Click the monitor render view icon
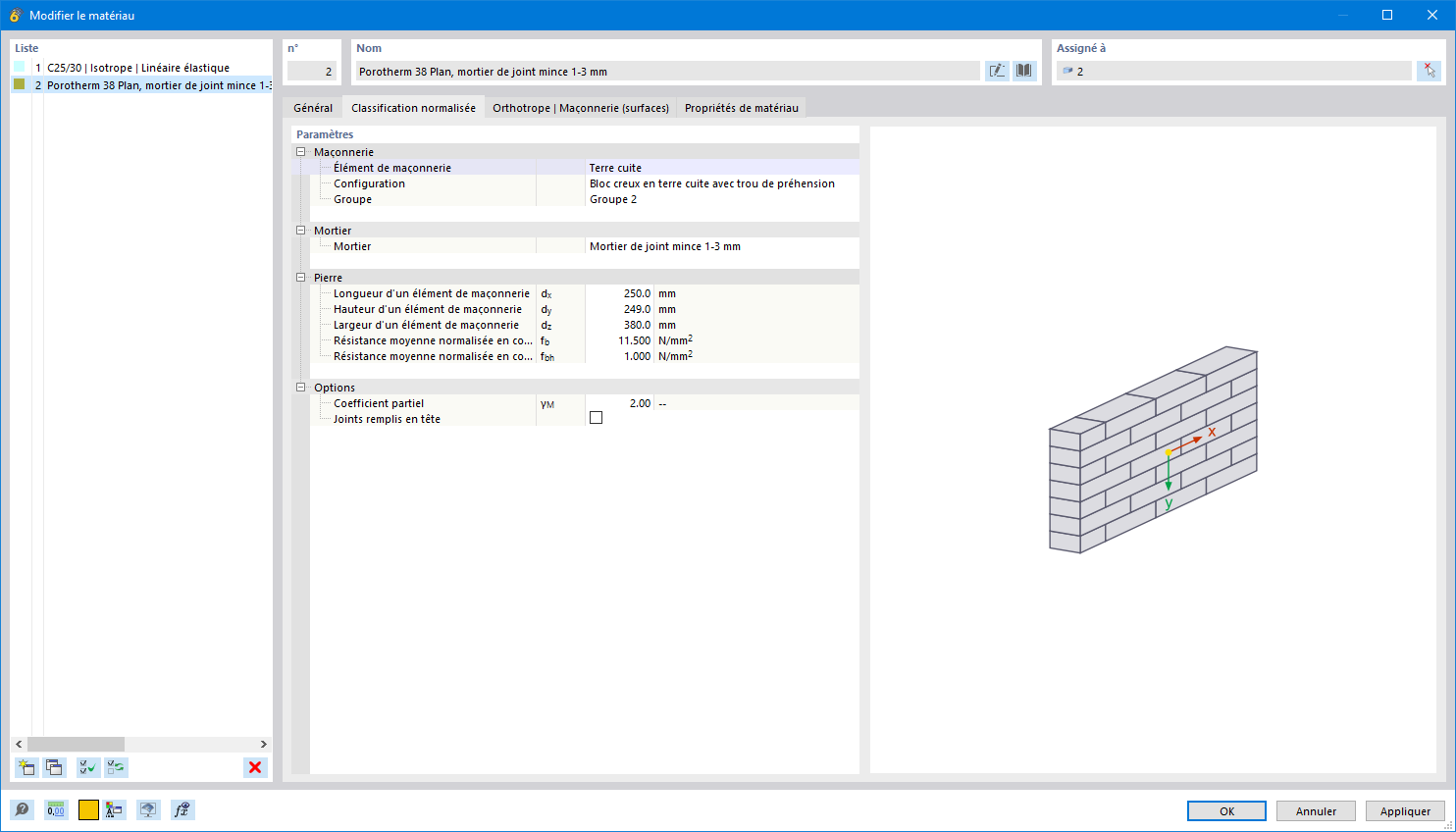 pyautogui.click(x=148, y=809)
